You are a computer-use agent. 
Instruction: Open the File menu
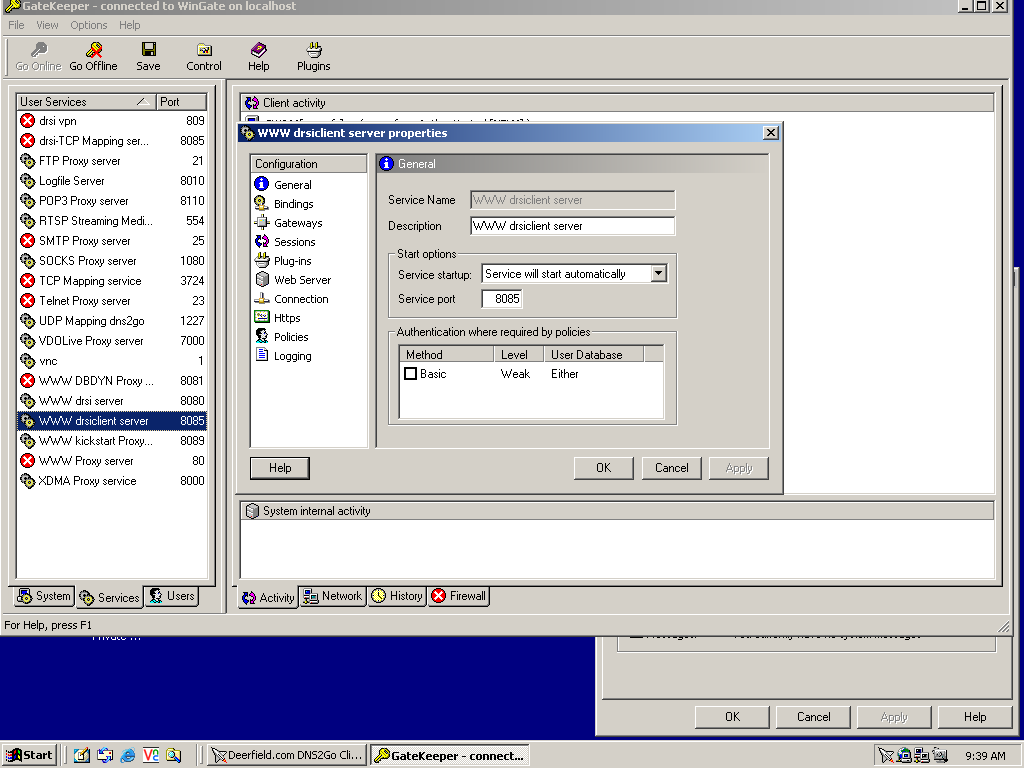pyautogui.click(x=16, y=25)
